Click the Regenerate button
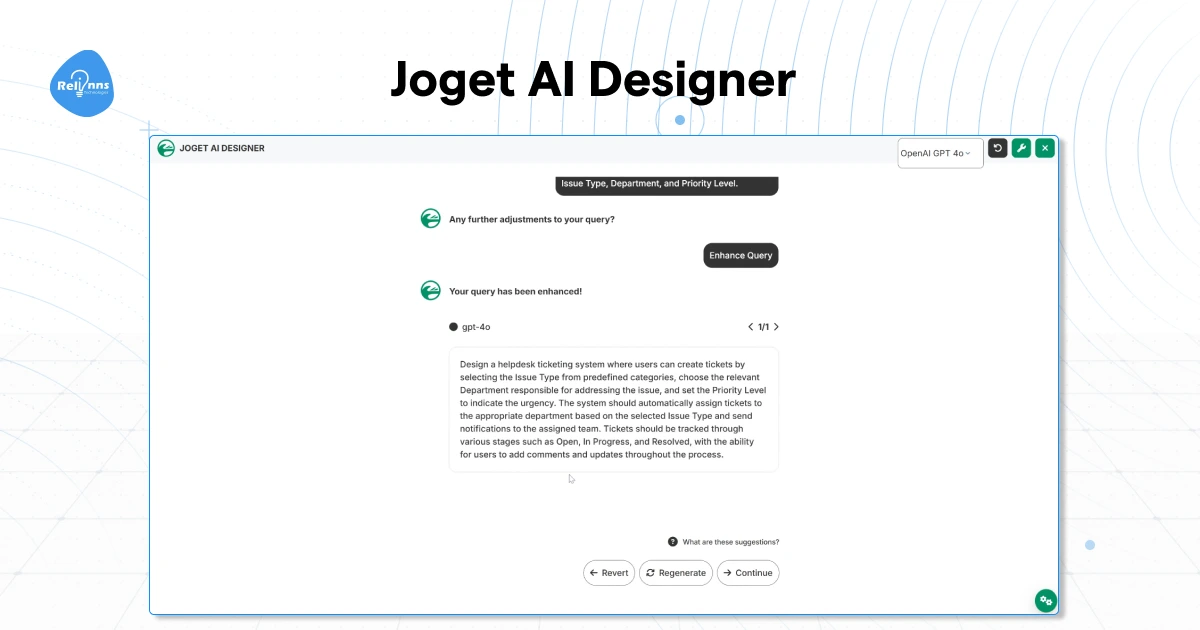 [x=676, y=573]
